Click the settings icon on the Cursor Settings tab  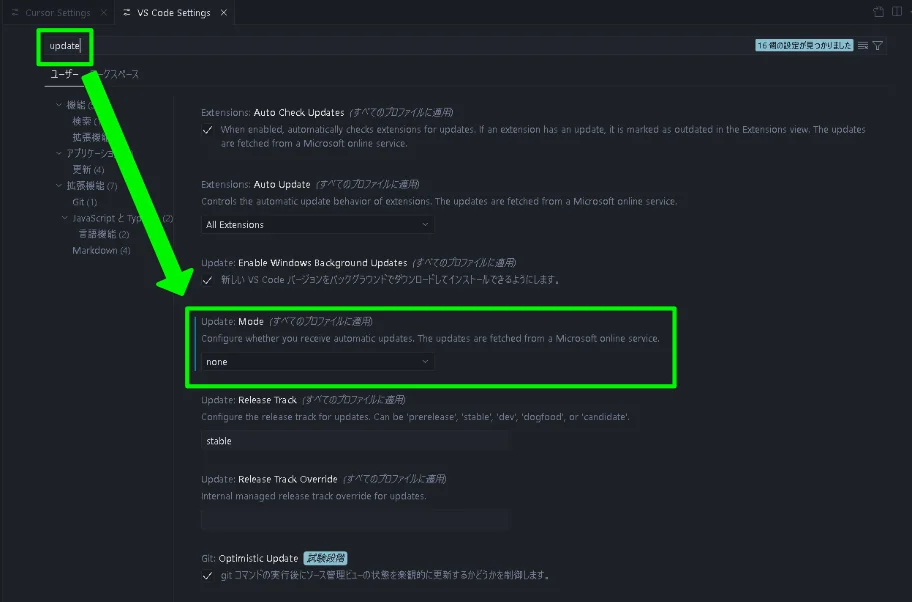point(15,12)
